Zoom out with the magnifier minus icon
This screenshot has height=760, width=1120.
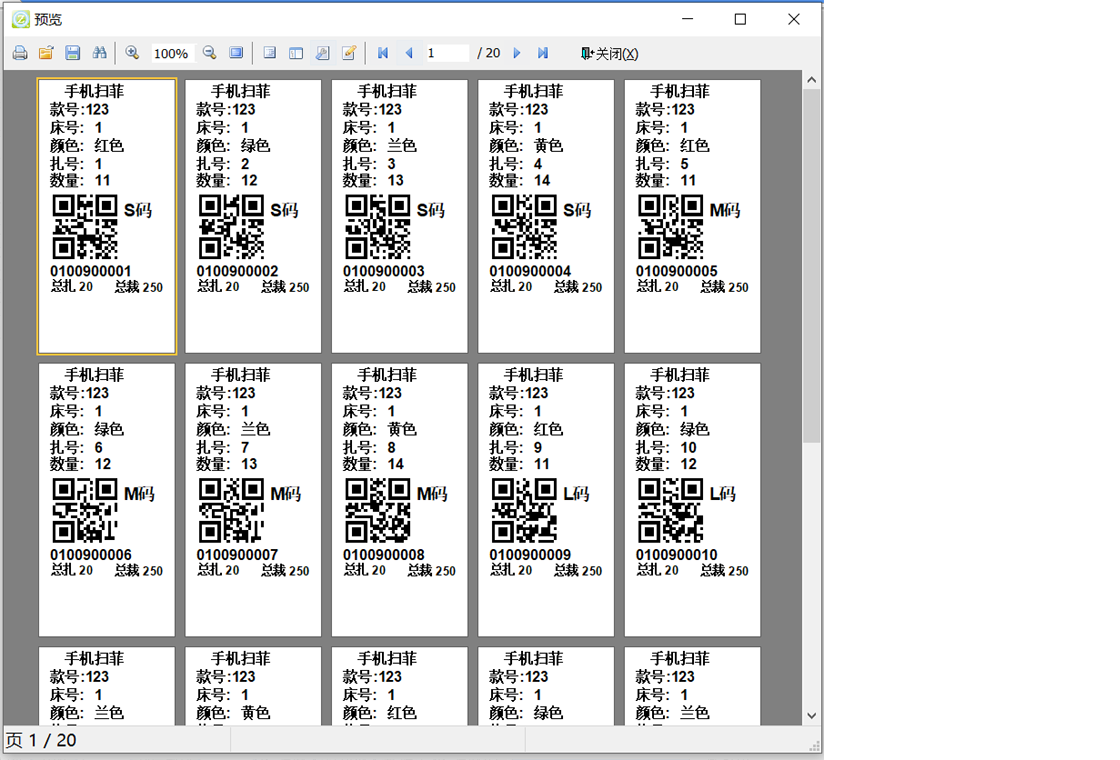(210, 53)
